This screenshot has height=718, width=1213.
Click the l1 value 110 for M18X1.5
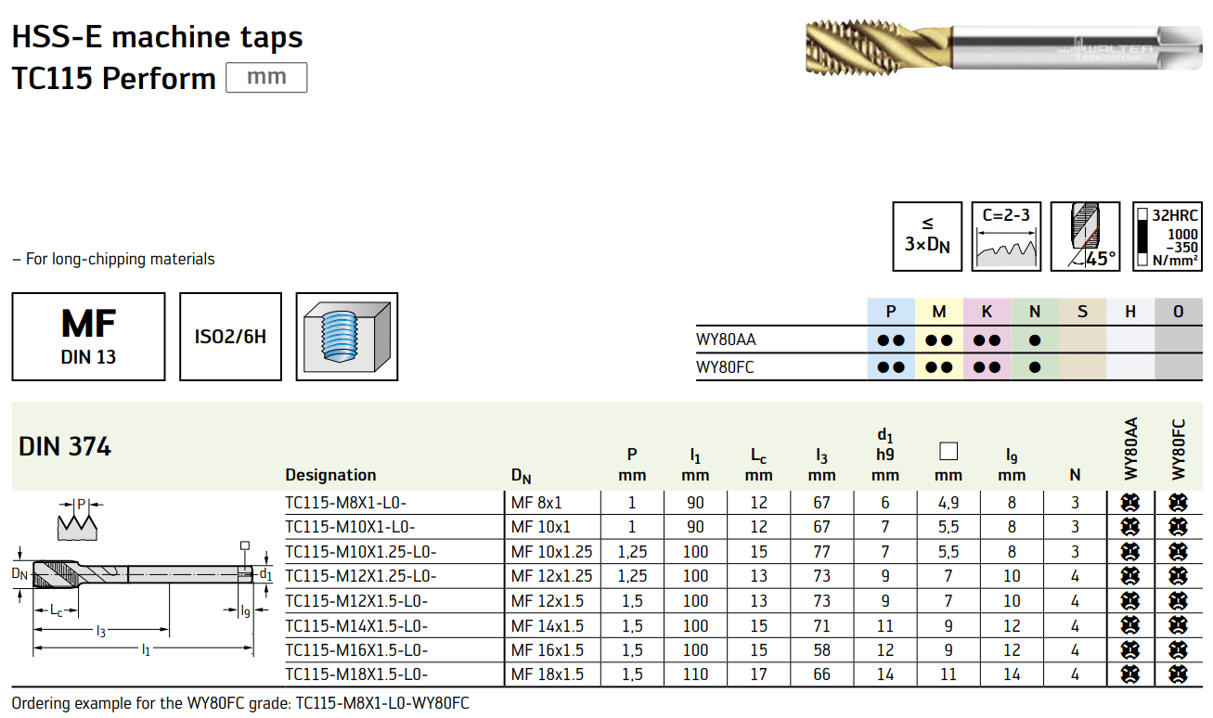point(695,675)
